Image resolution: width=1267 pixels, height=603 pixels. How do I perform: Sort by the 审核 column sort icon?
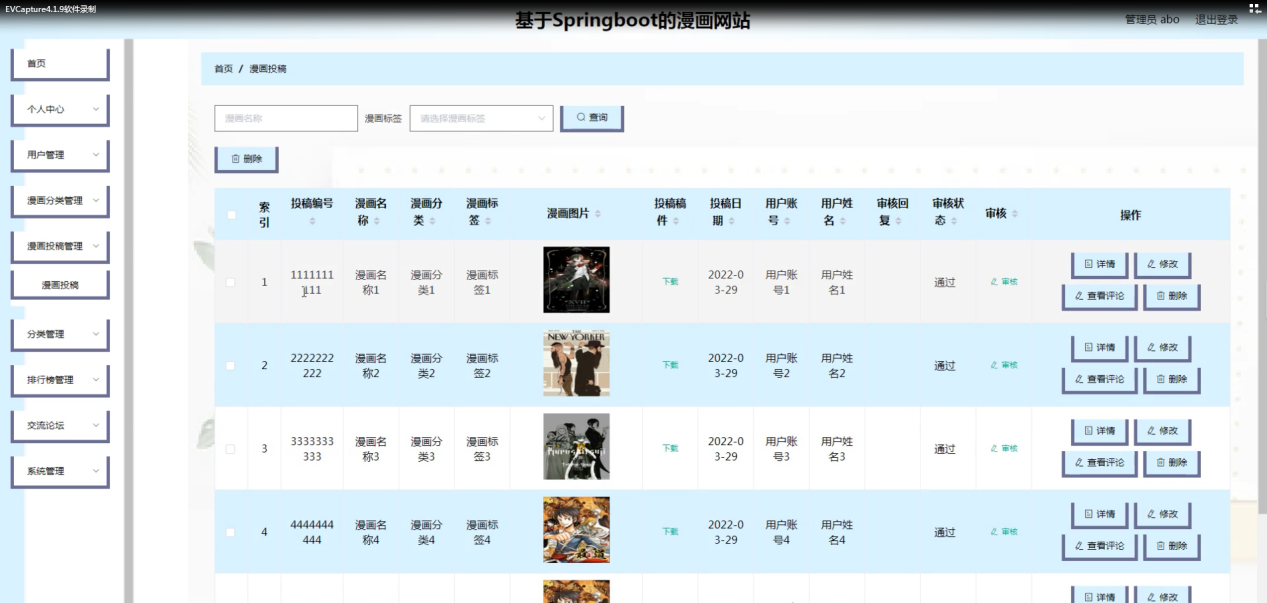pyautogui.click(x=1015, y=215)
